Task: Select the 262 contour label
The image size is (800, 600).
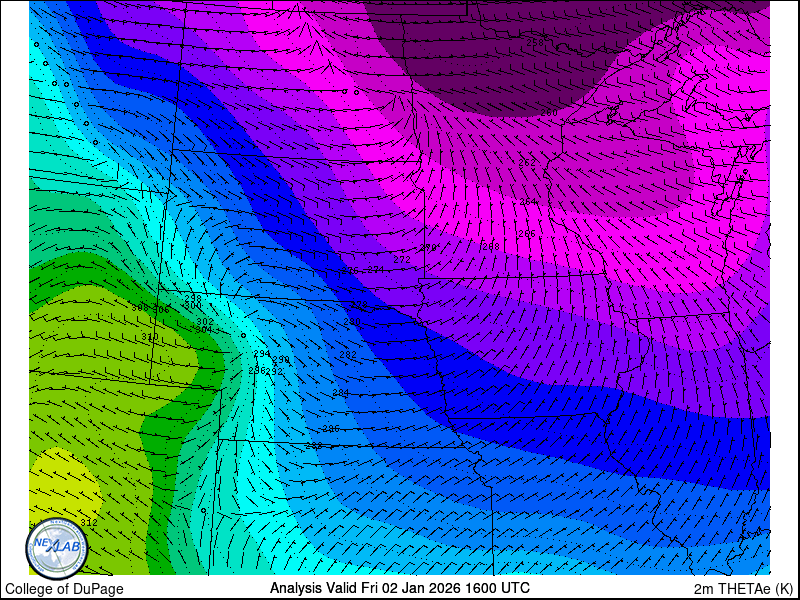Action: point(527,163)
